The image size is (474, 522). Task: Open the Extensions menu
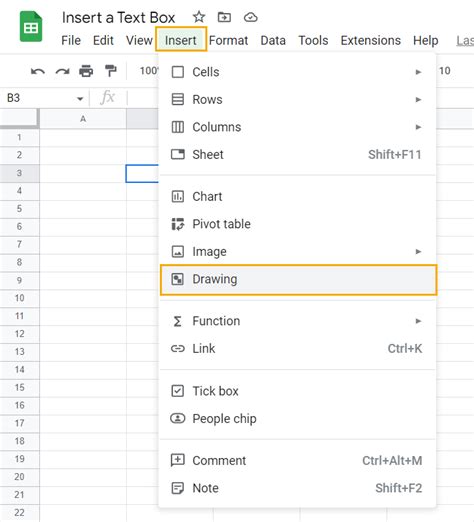371,40
